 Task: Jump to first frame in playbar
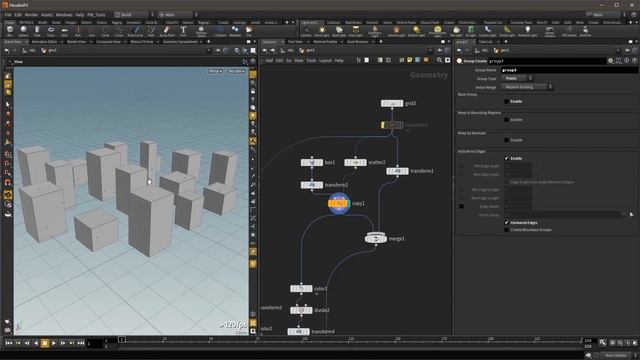[9, 343]
